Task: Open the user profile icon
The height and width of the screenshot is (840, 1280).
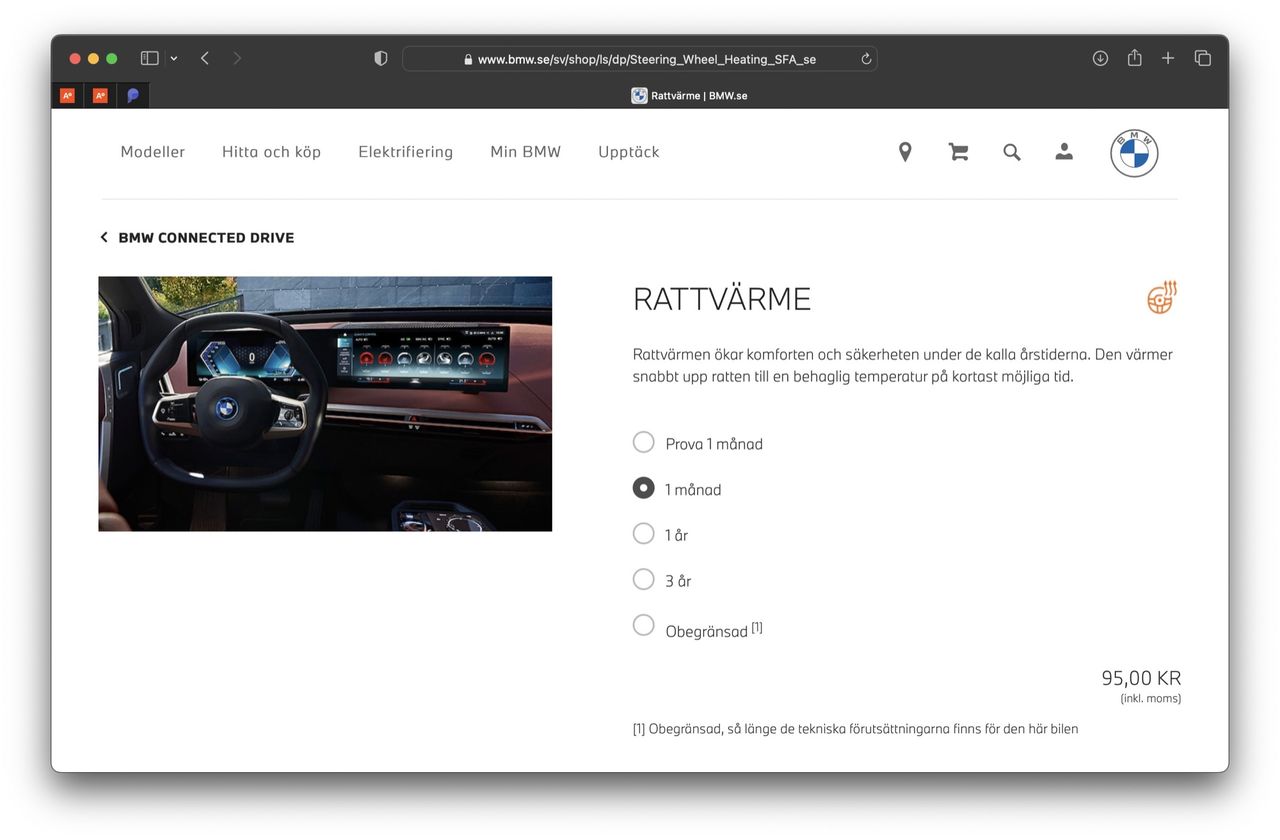Action: 1064,151
